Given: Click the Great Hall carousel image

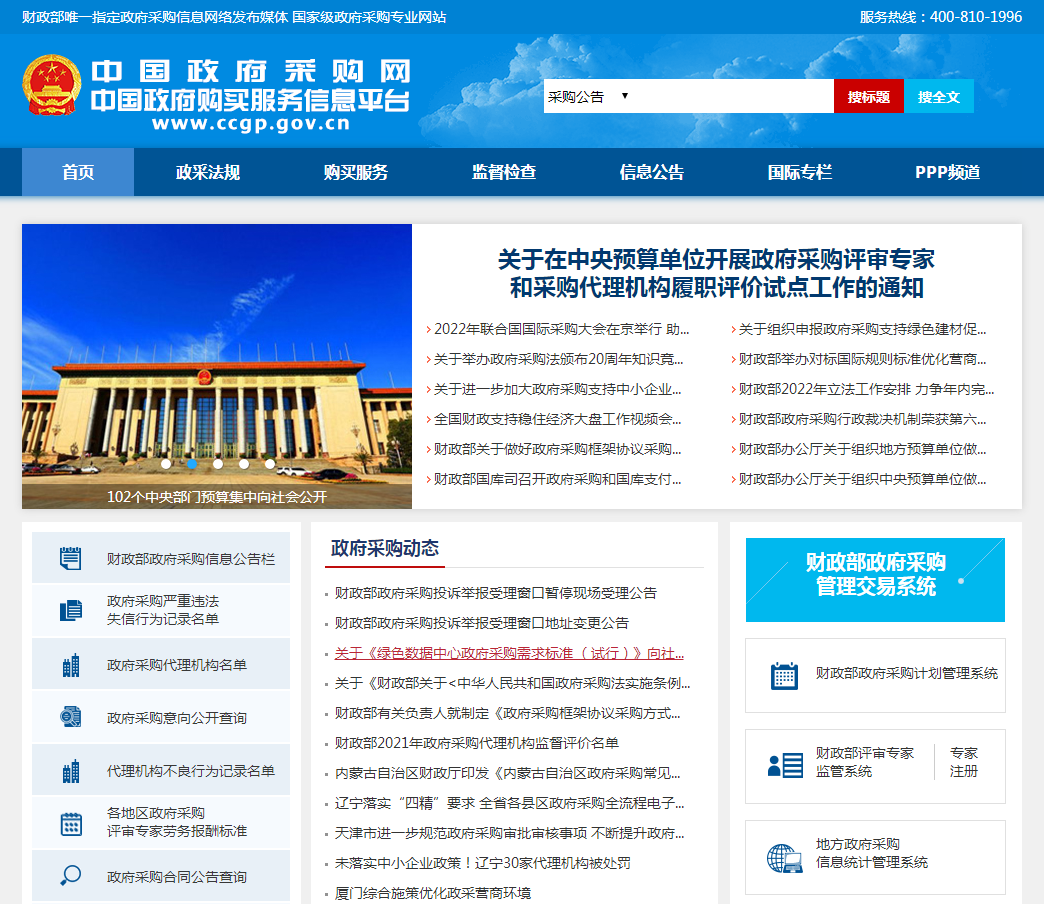Looking at the screenshot, I should 217,366.
